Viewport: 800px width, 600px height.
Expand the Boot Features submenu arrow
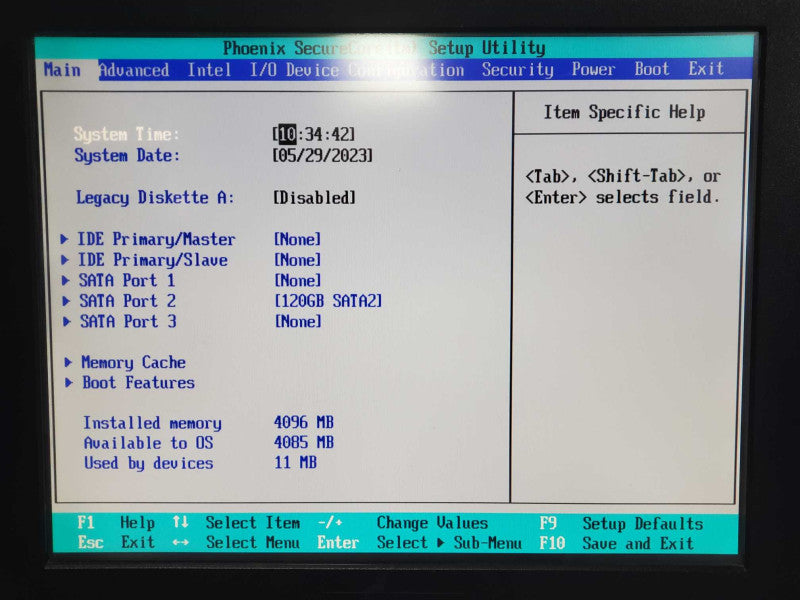pos(69,383)
